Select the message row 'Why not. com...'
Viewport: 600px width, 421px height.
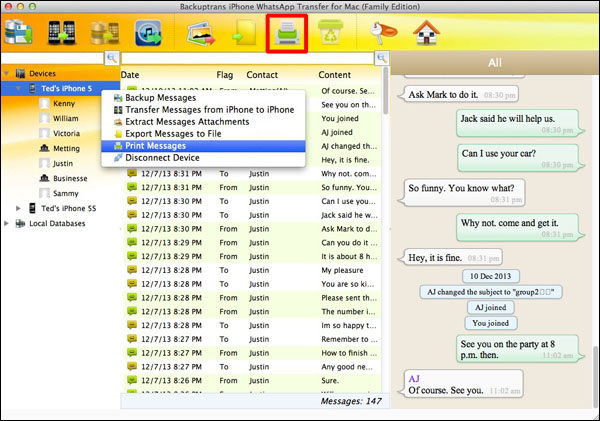[252, 174]
